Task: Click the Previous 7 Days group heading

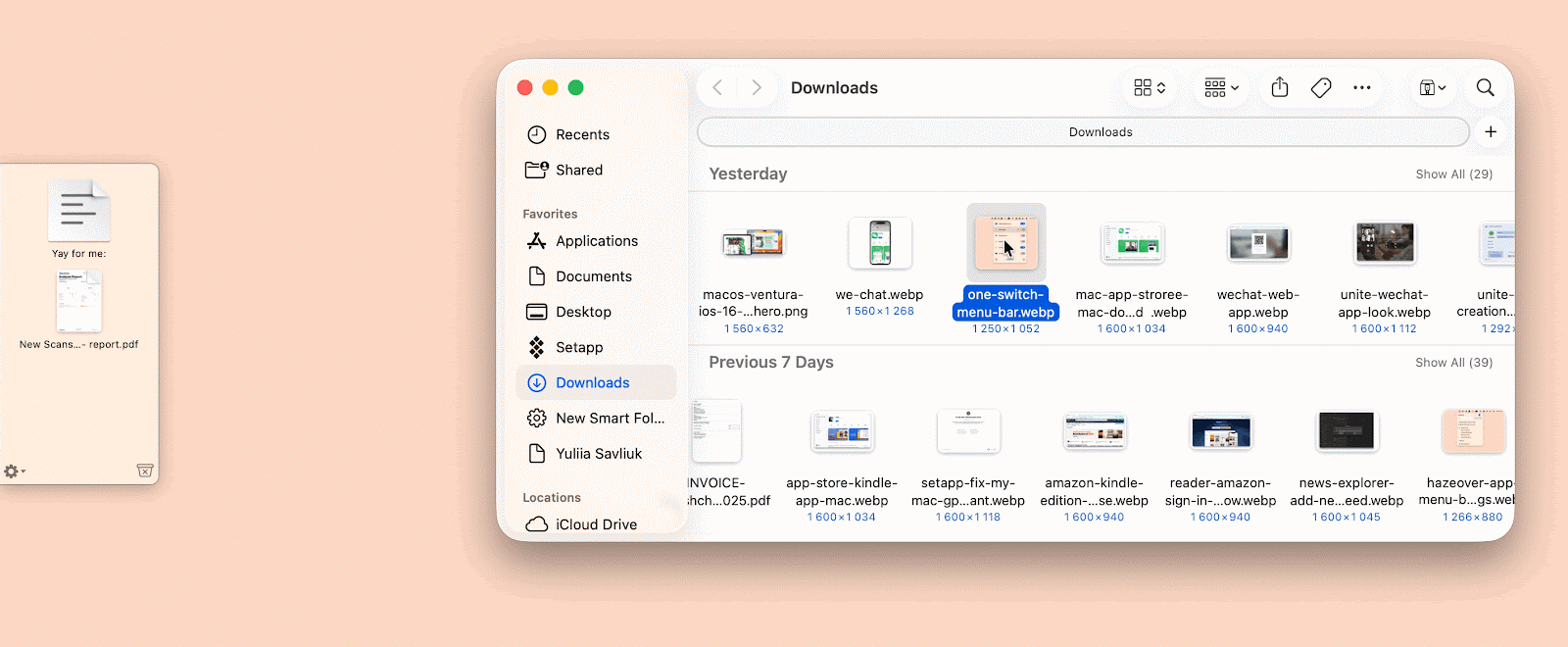Action: 771,362
